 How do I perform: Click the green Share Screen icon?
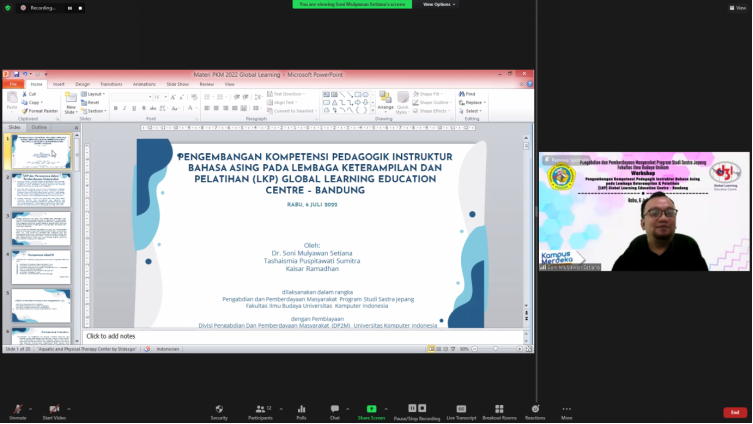coord(371,409)
